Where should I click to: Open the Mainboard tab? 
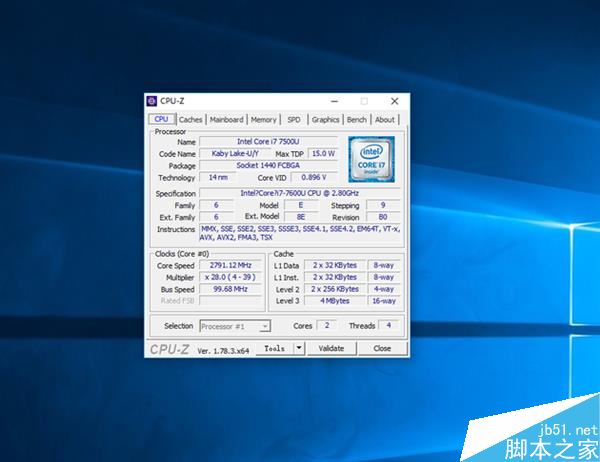[x=227, y=120]
